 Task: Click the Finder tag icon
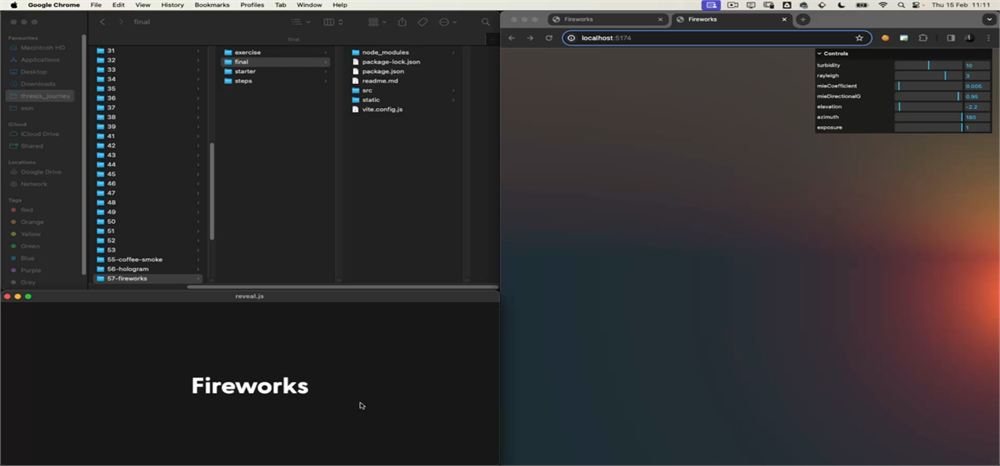(422, 22)
